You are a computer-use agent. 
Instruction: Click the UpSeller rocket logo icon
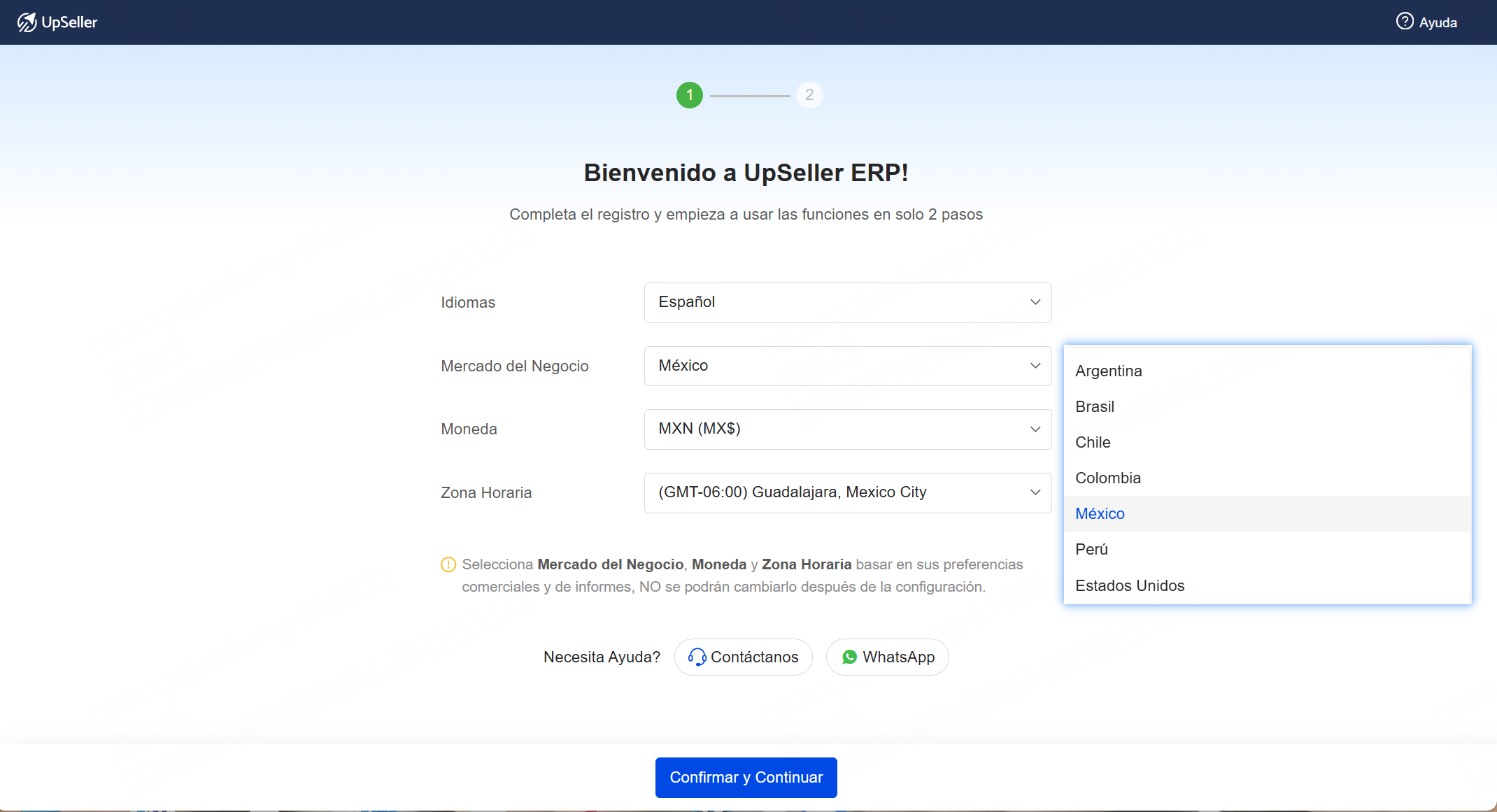coord(27,22)
